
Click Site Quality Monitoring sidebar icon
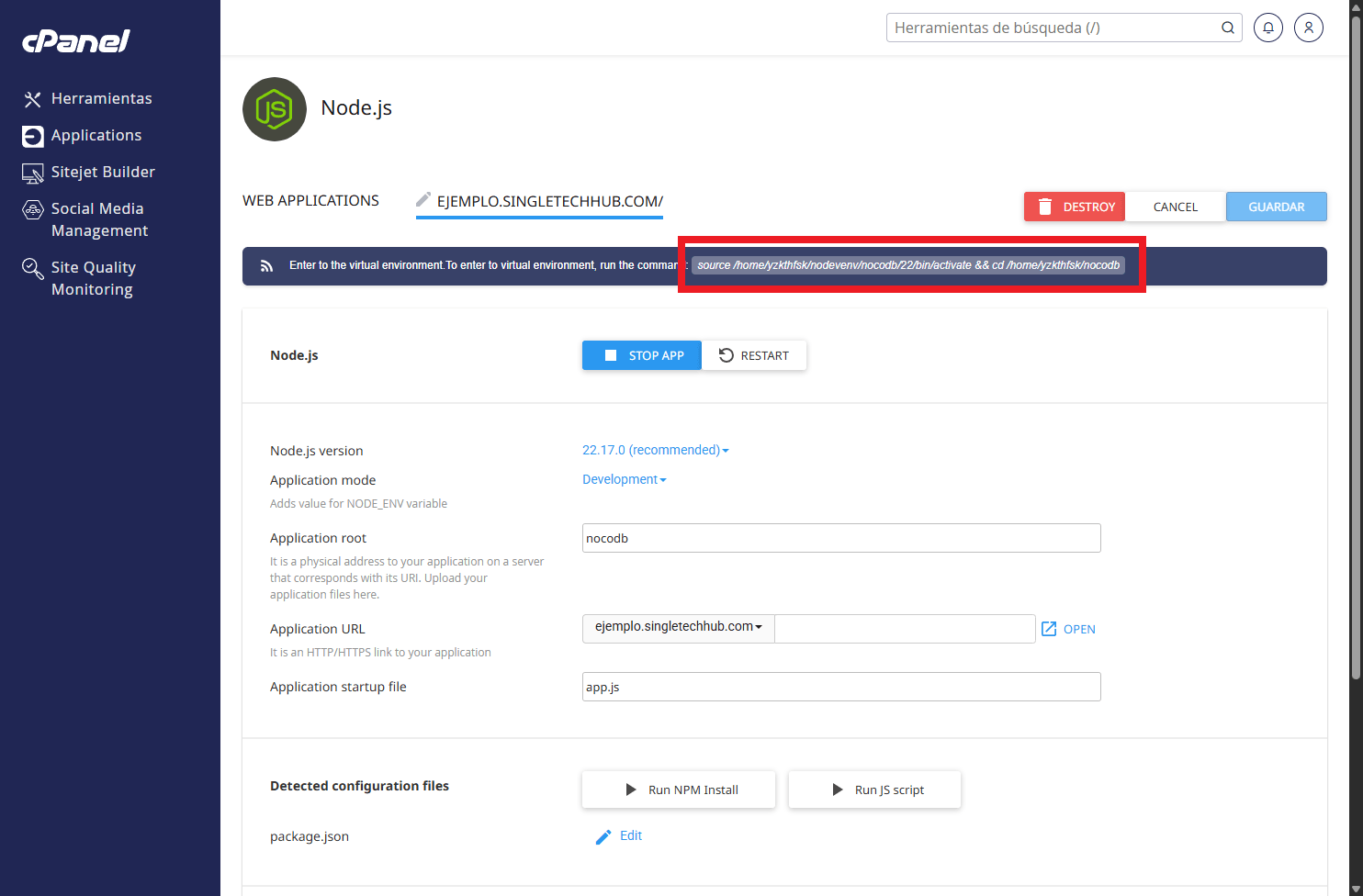pos(33,268)
